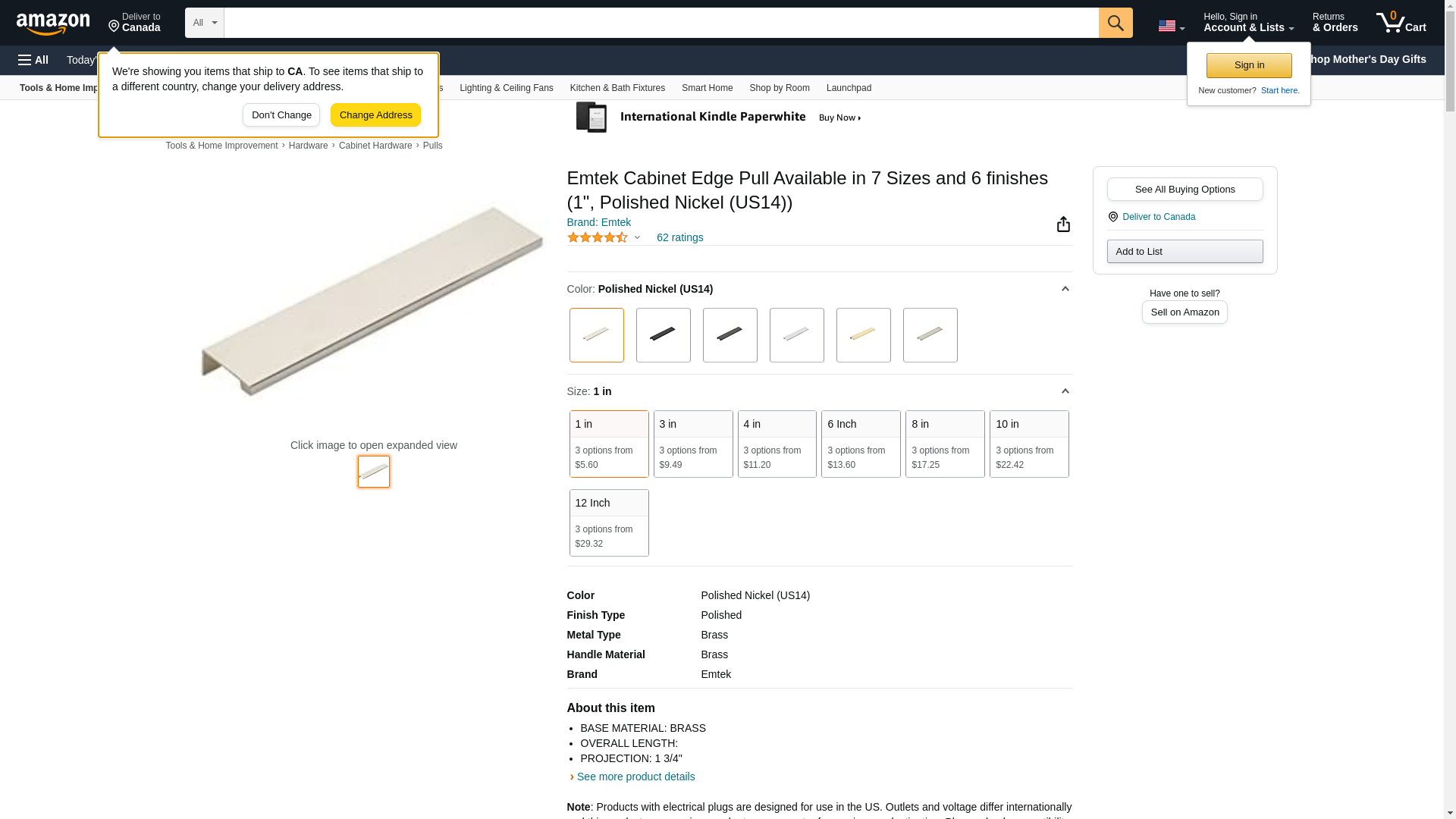Click into the Amazon search field
The image size is (1456, 819).
(661, 23)
